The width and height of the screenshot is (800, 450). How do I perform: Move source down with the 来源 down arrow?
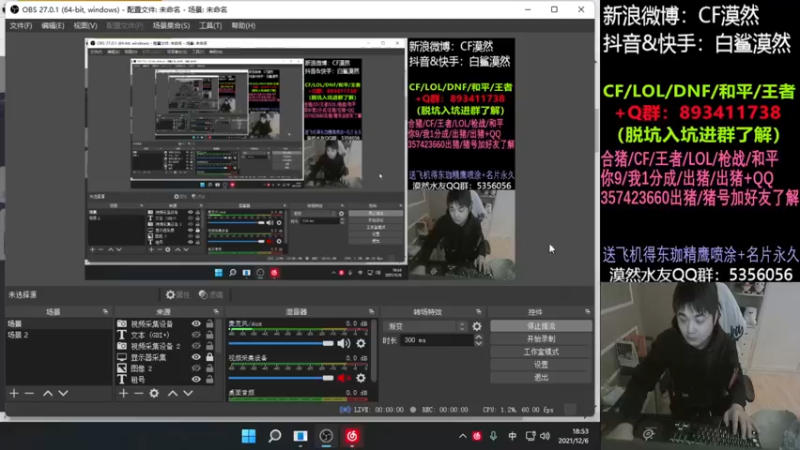(188, 393)
